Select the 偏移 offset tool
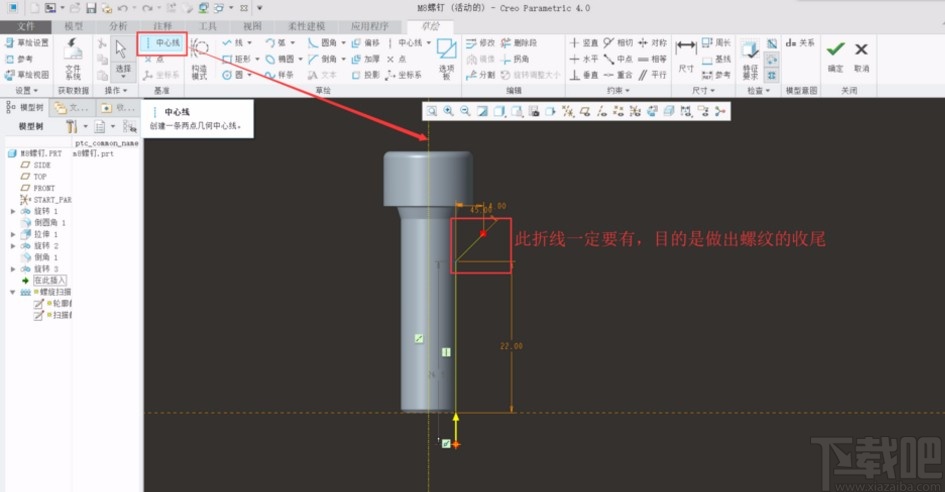This screenshot has height=492, width=945. 366,43
